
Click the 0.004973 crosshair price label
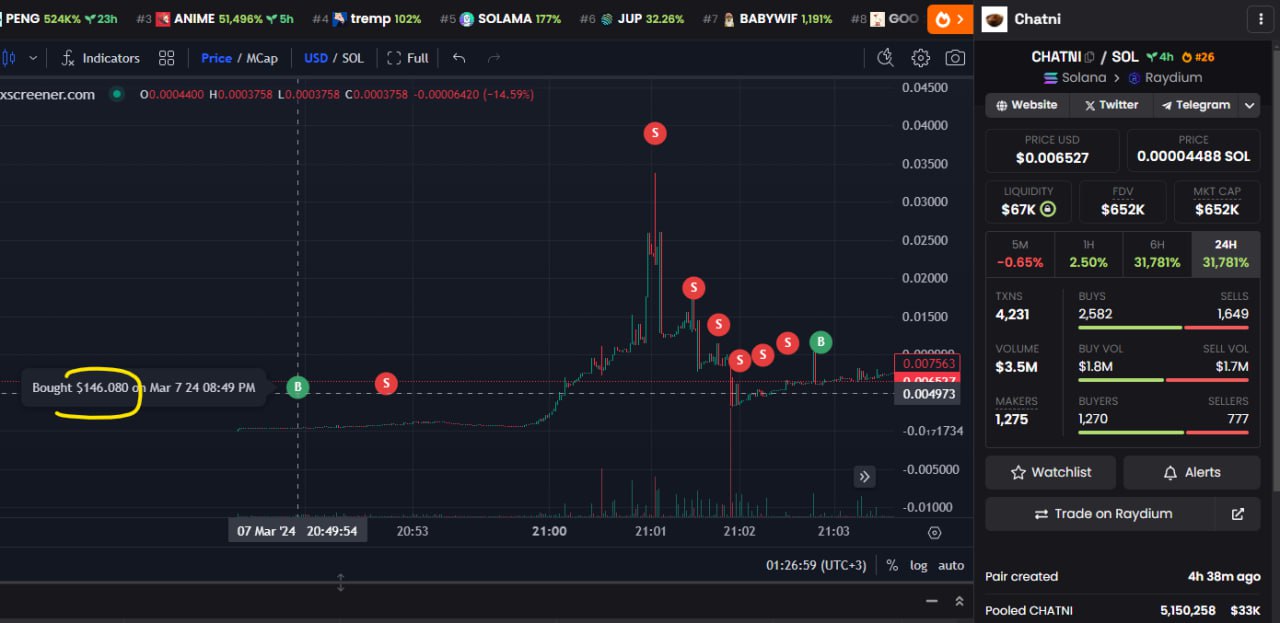(927, 394)
